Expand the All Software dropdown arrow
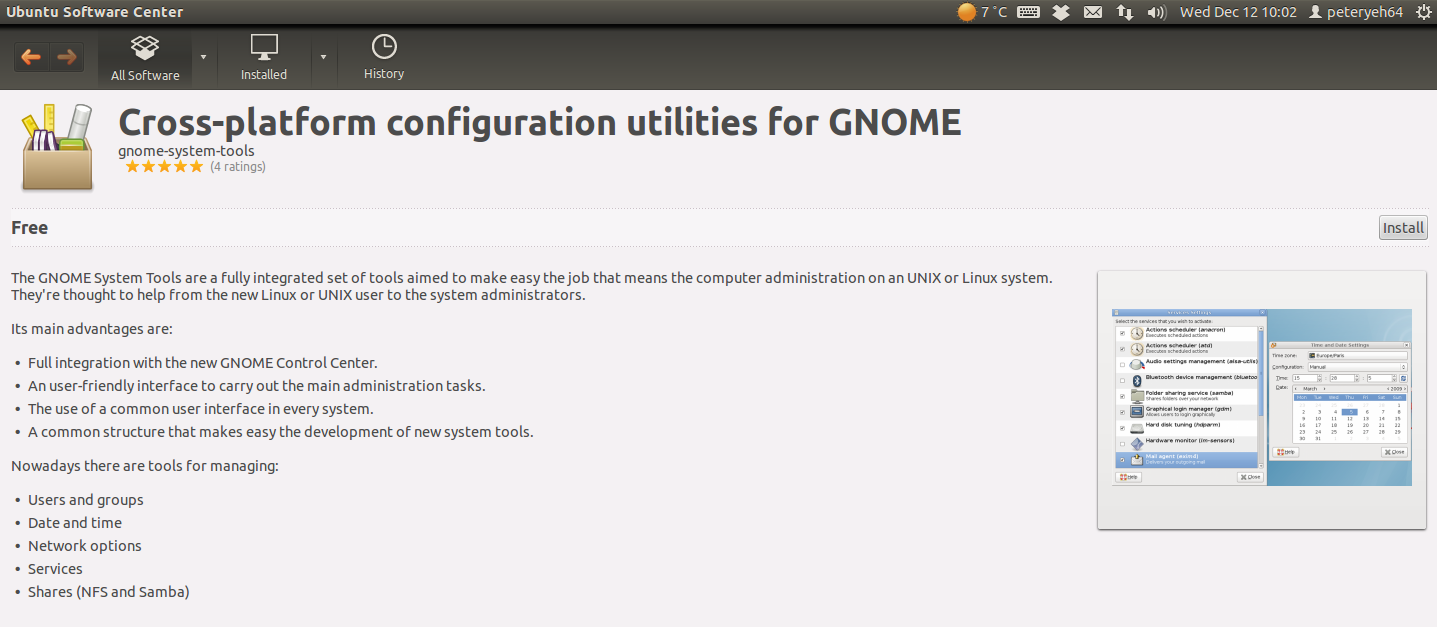Image resolution: width=1437 pixels, height=627 pixels. coord(203,57)
